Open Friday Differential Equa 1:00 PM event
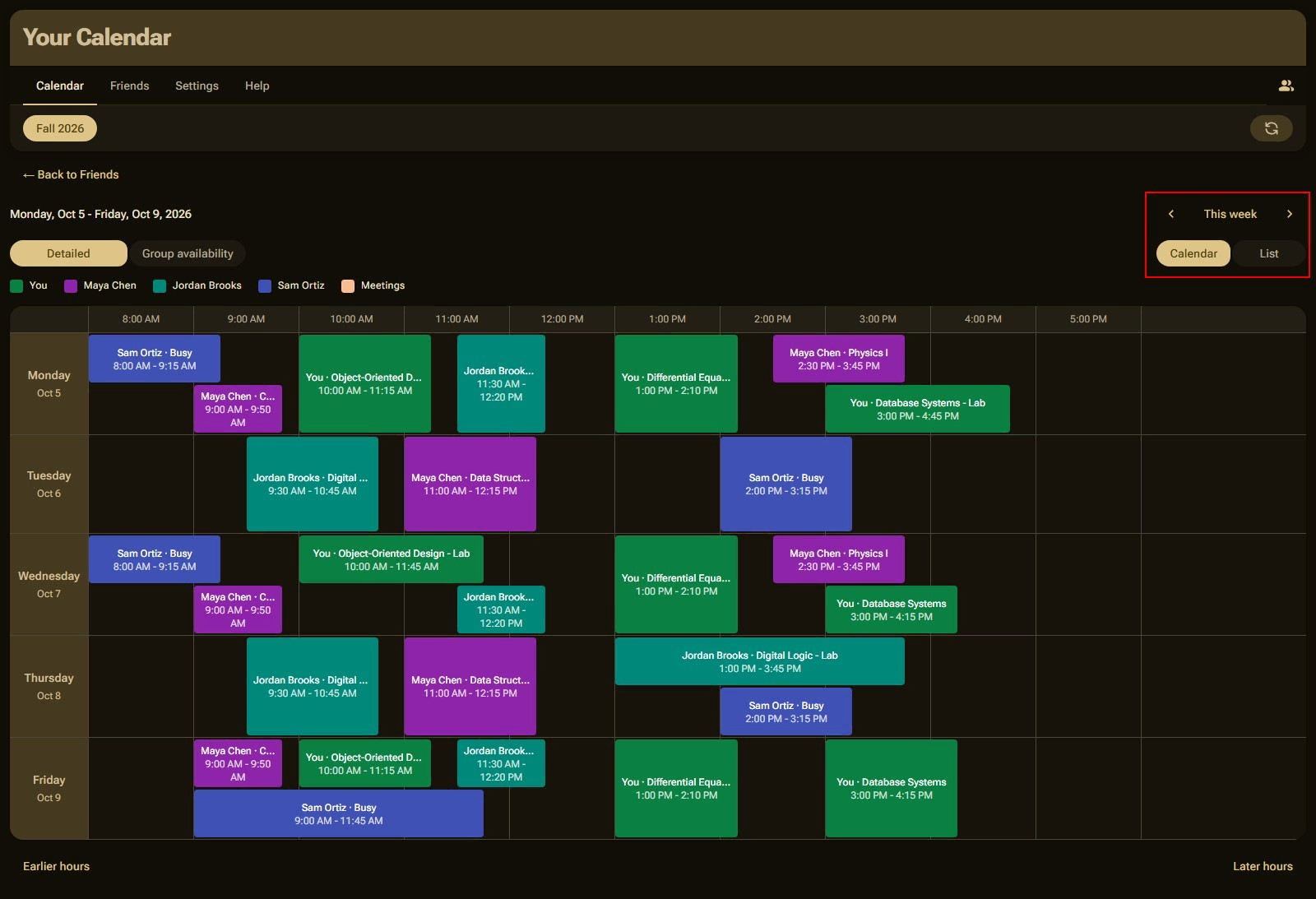 pos(676,788)
